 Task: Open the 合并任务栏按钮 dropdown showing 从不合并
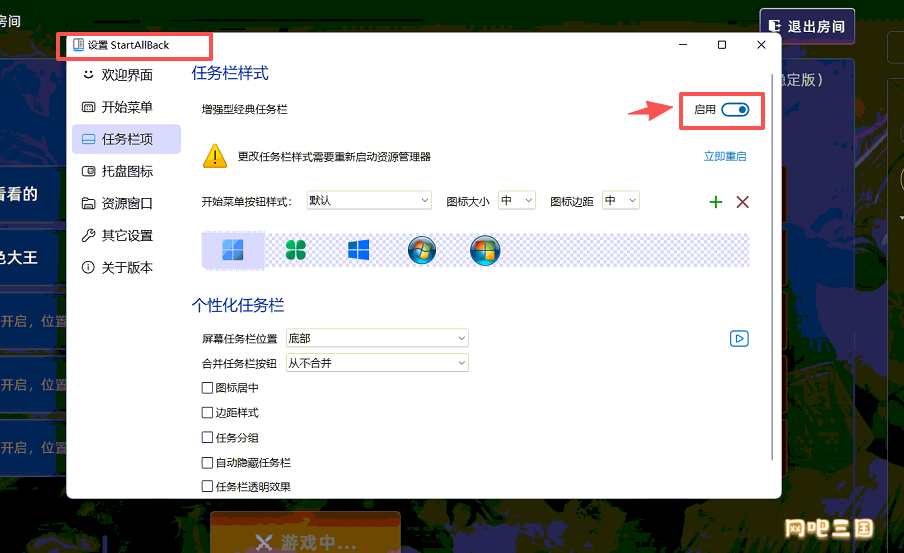coord(378,363)
